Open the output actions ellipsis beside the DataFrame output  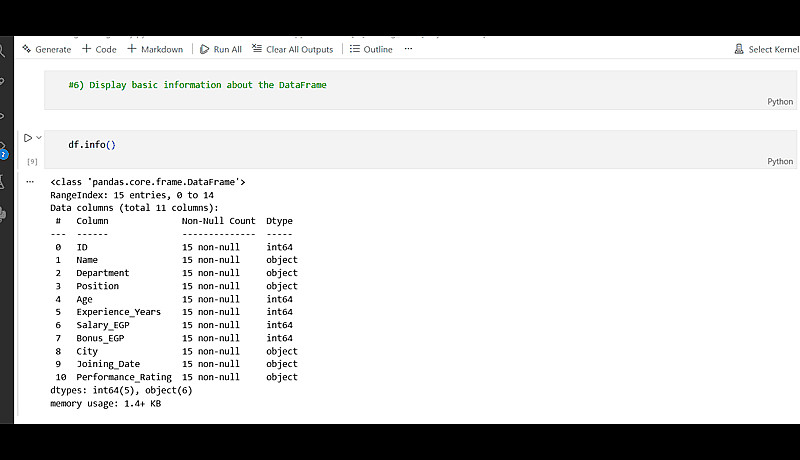30,182
